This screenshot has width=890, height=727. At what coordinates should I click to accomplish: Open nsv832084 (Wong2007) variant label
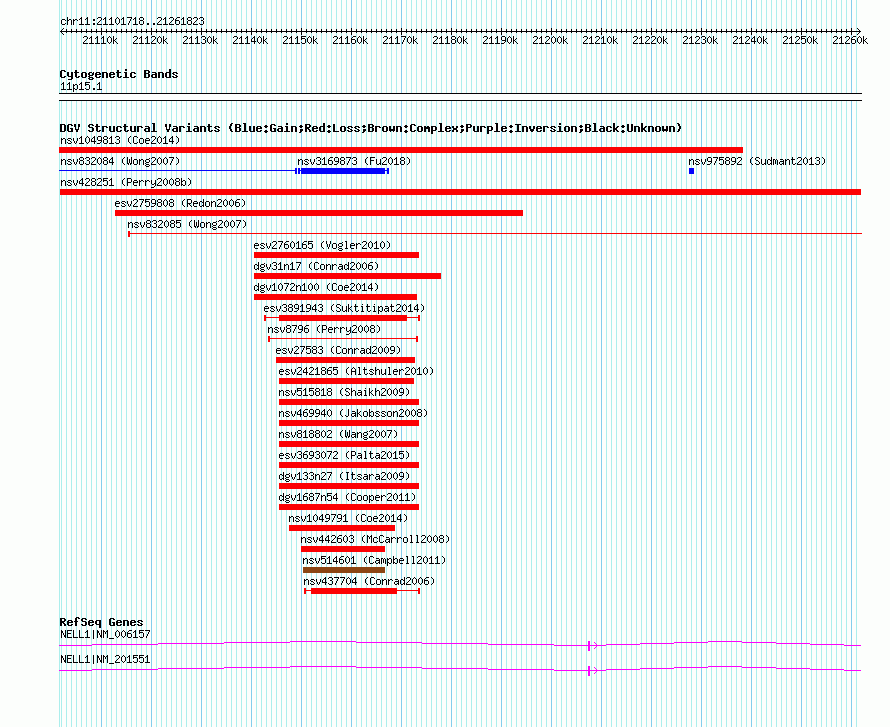coord(120,161)
